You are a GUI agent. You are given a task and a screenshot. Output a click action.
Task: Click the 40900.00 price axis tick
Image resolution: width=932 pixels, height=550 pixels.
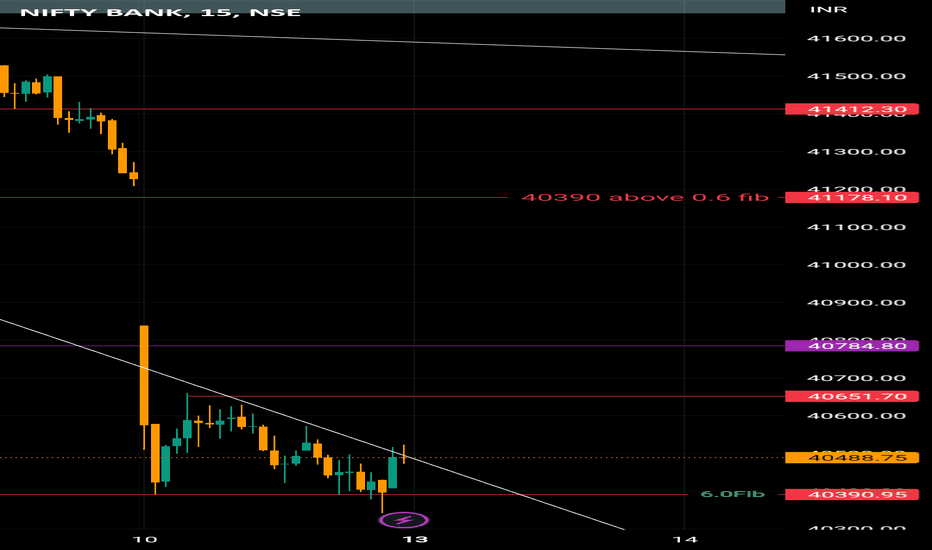point(856,303)
